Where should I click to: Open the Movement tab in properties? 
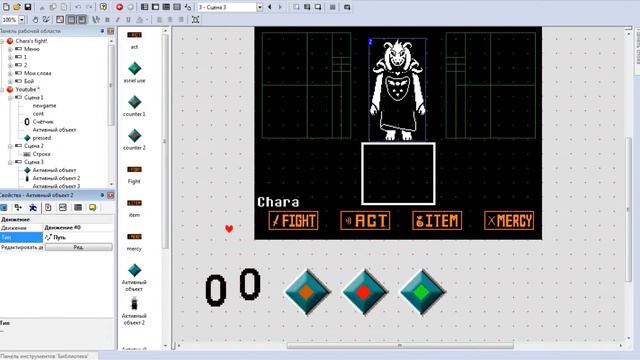[x=33, y=207]
